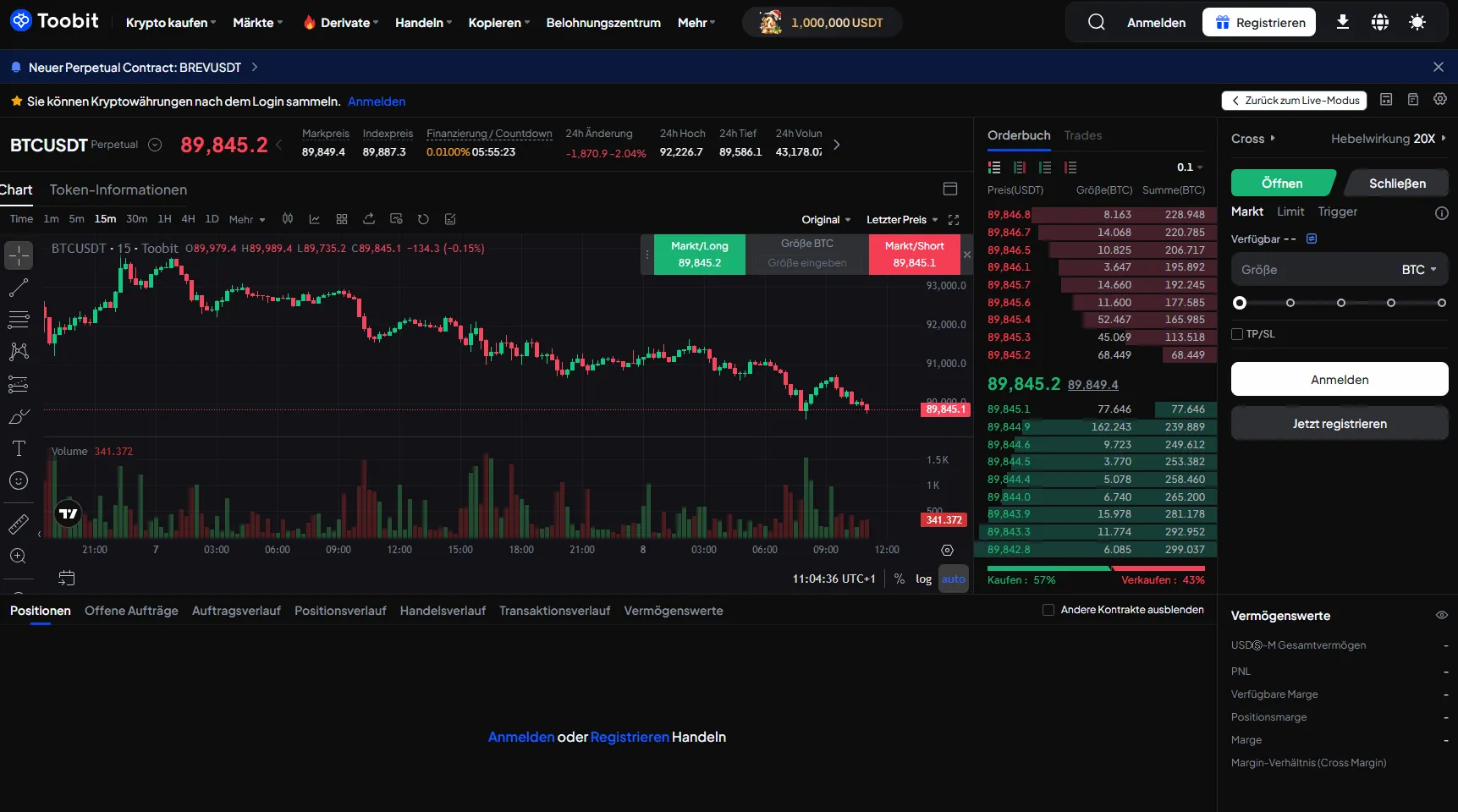Check Andere Kontrakte ausblenden
The image size is (1458, 812).
1048,610
